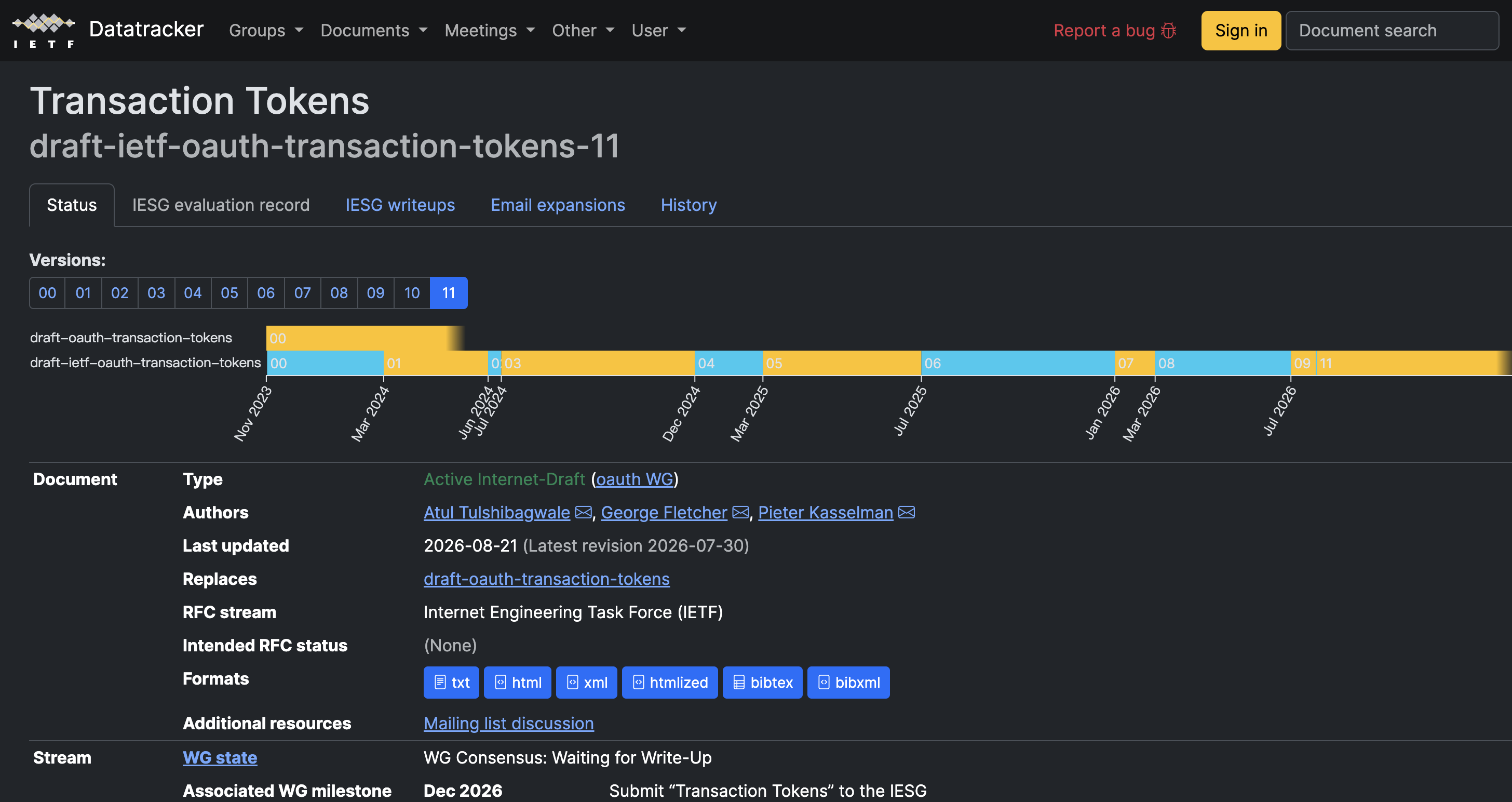Email Atul Tulshibagwale via envelope icon

point(584,513)
